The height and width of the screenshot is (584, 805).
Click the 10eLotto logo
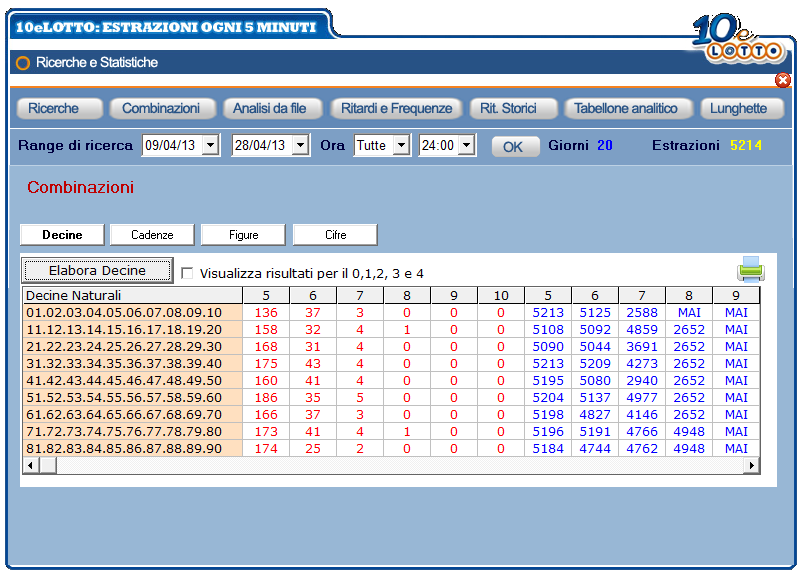[738, 39]
